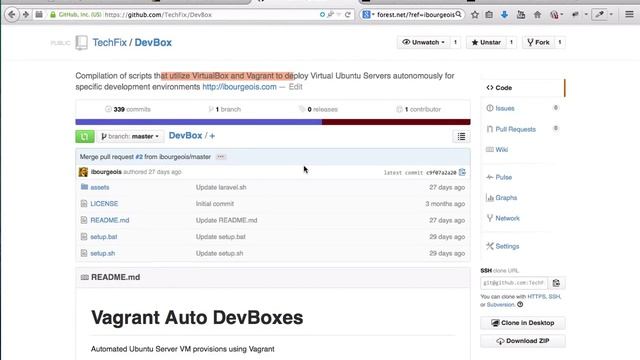
Task: View the 1 branch list
Action: (x=224, y=109)
